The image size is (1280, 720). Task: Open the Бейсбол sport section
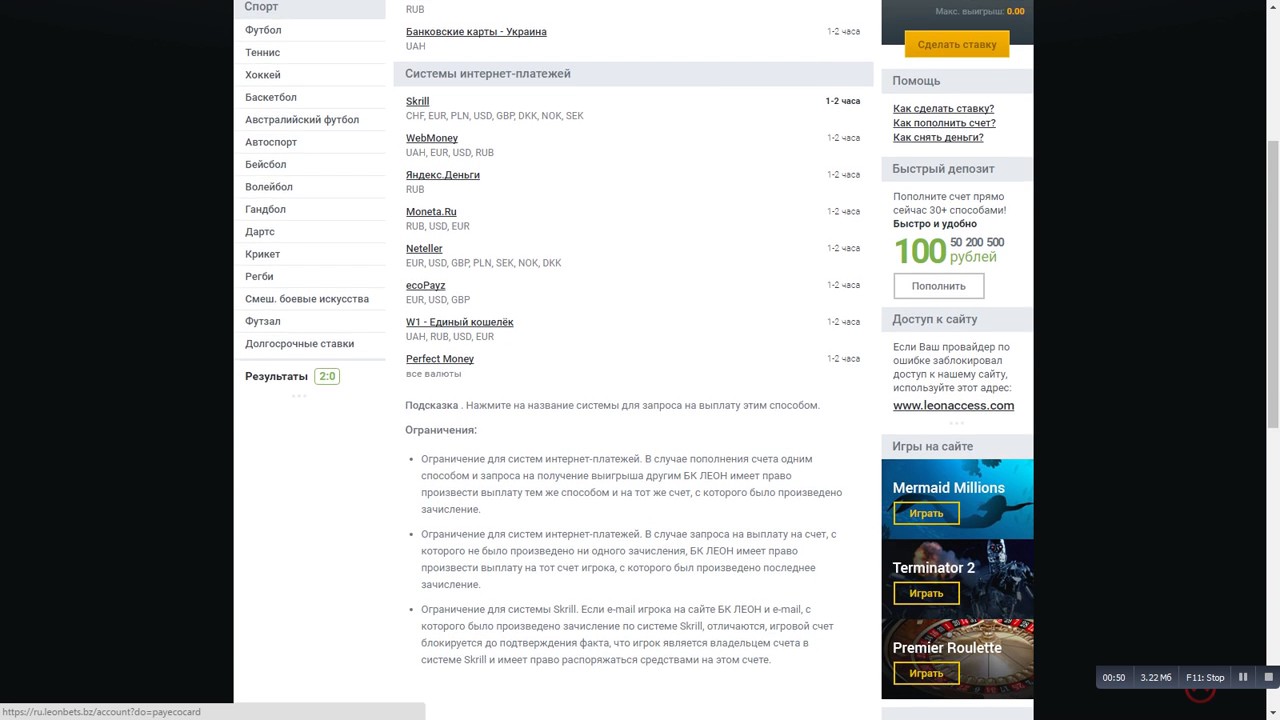(266, 164)
